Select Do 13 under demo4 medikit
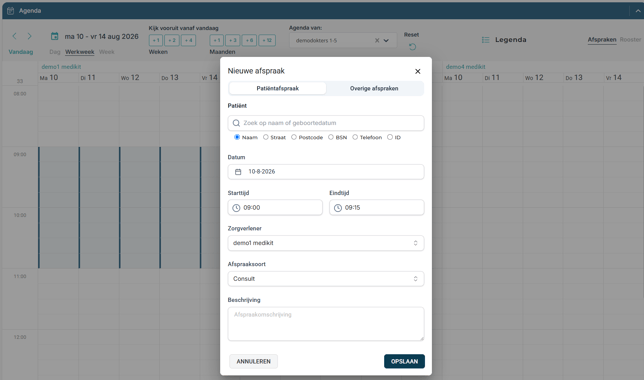This screenshot has width=644, height=380. [574, 78]
